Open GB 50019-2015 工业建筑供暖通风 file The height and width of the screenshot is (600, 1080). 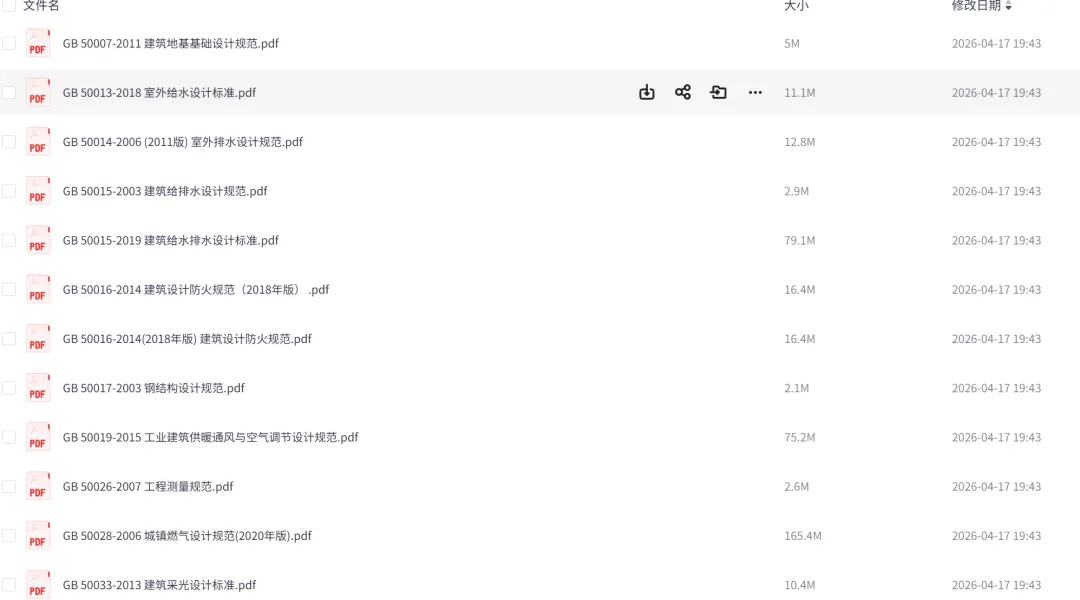[210, 437]
